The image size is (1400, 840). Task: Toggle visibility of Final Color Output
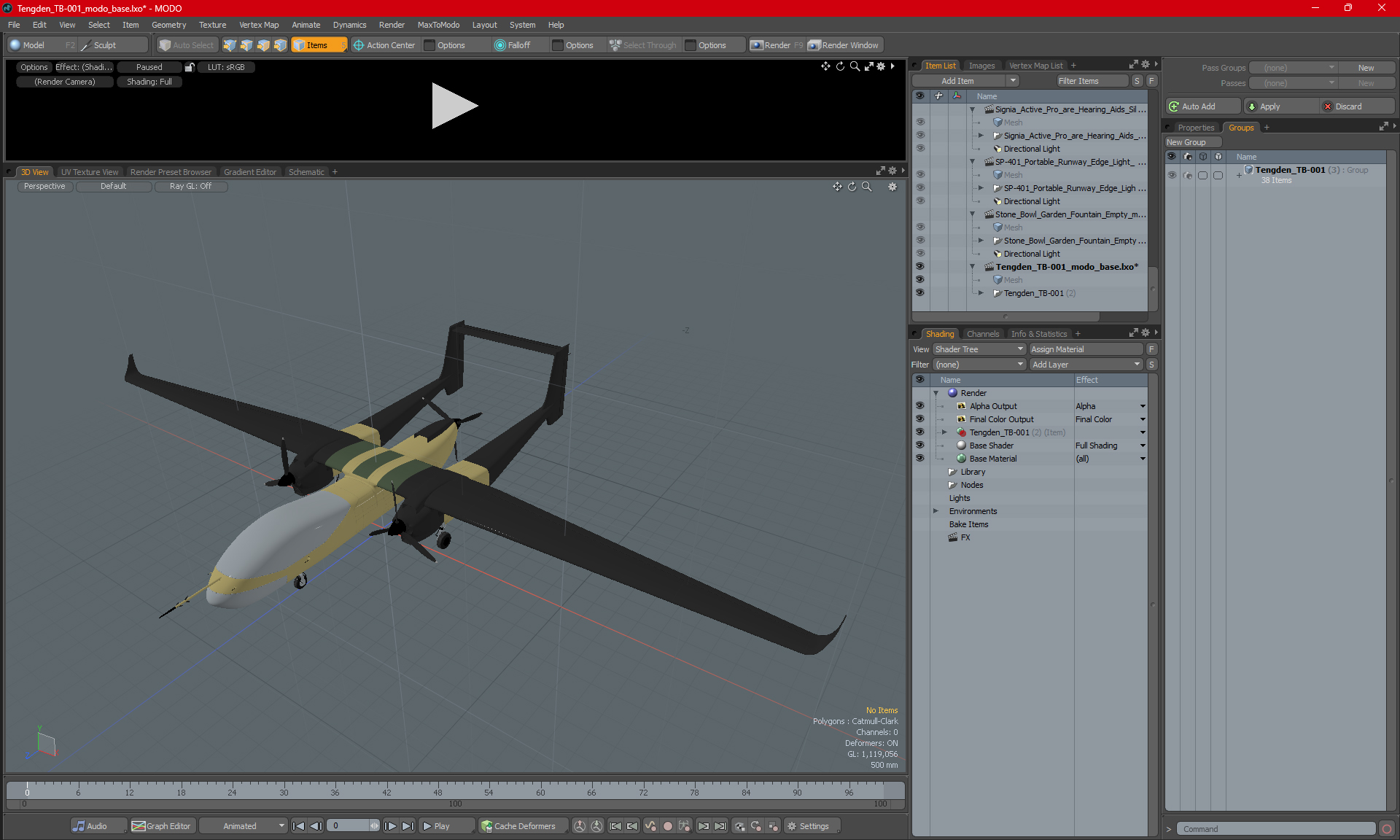(919, 419)
